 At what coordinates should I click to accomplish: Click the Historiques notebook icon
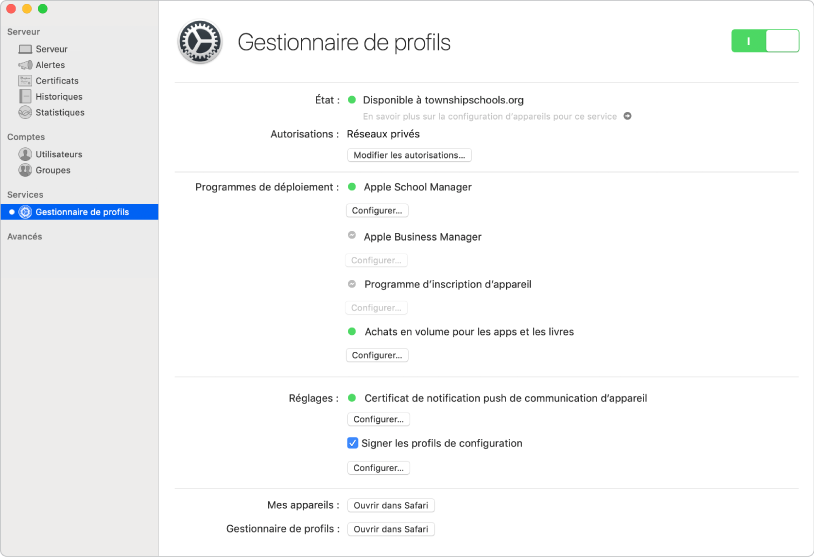tap(25, 97)
